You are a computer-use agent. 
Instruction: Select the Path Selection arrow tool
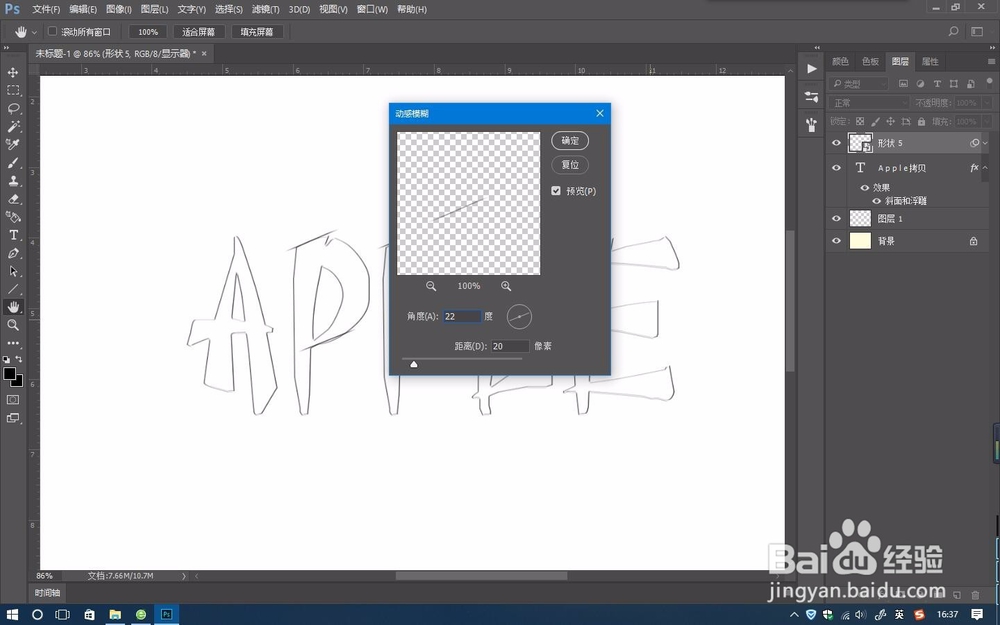(13, 271)
